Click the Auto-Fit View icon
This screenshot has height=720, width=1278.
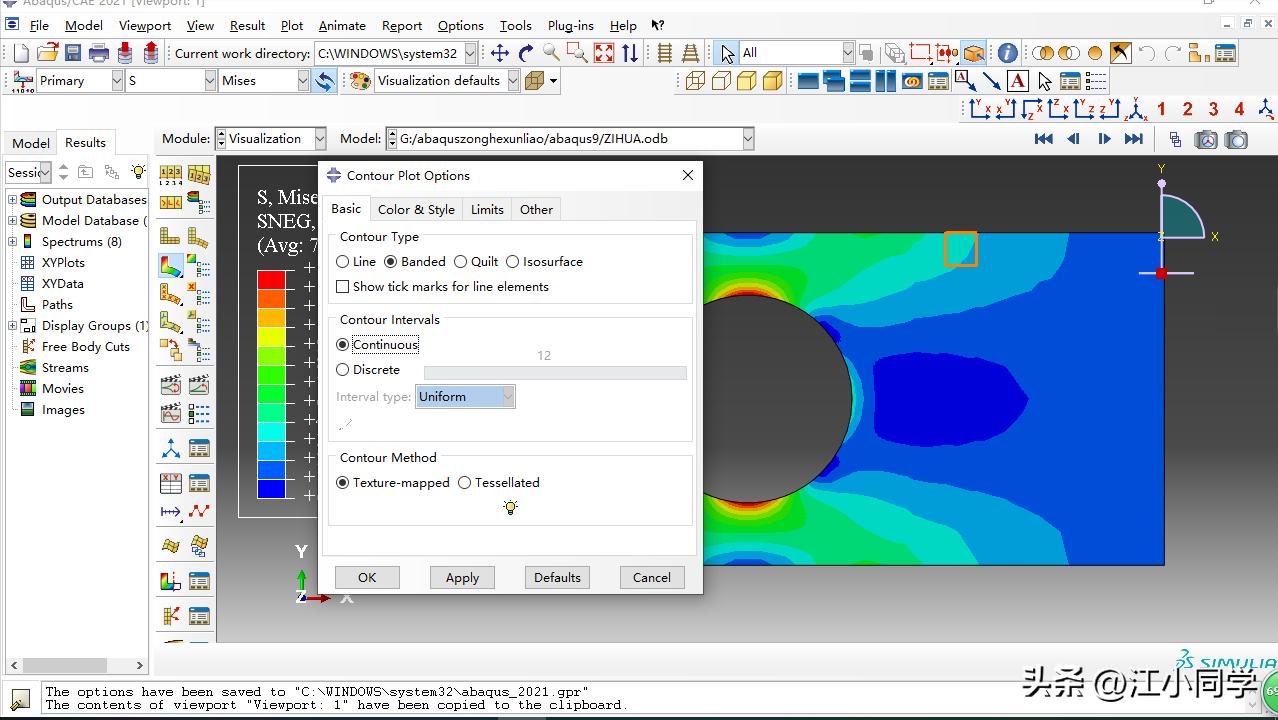tap(604, 53)
